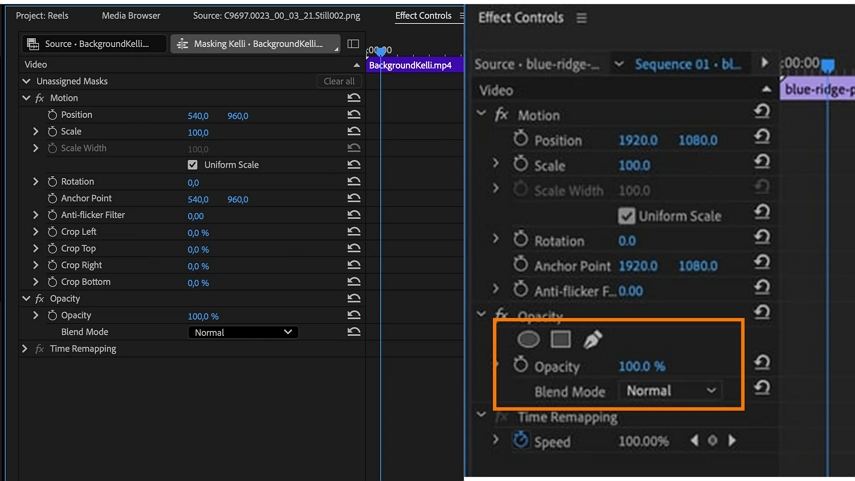
Task: Expand Crop Top parameter
Action: (x=35, y=249)
